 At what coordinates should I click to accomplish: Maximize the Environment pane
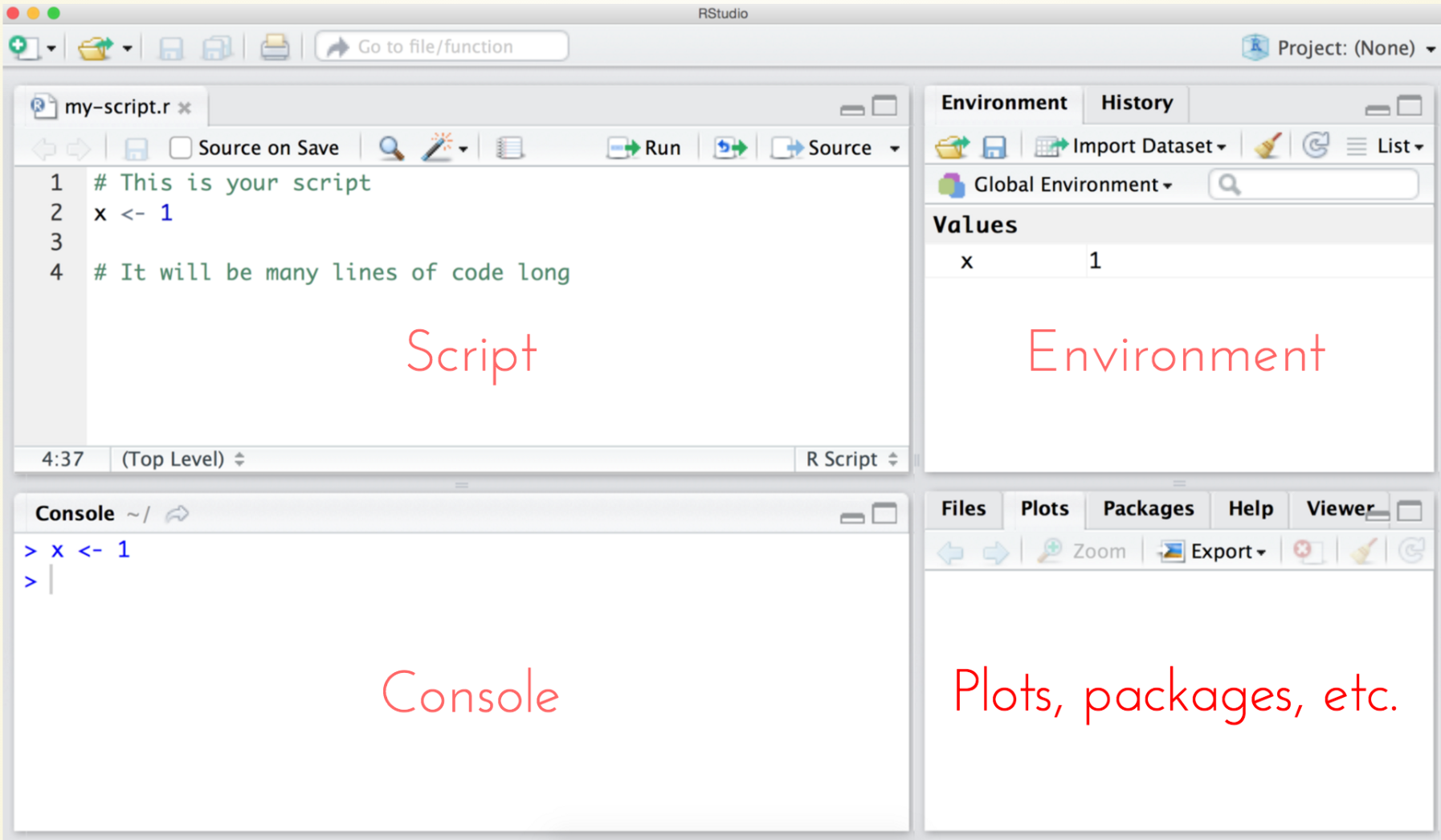coord(1410,106)
